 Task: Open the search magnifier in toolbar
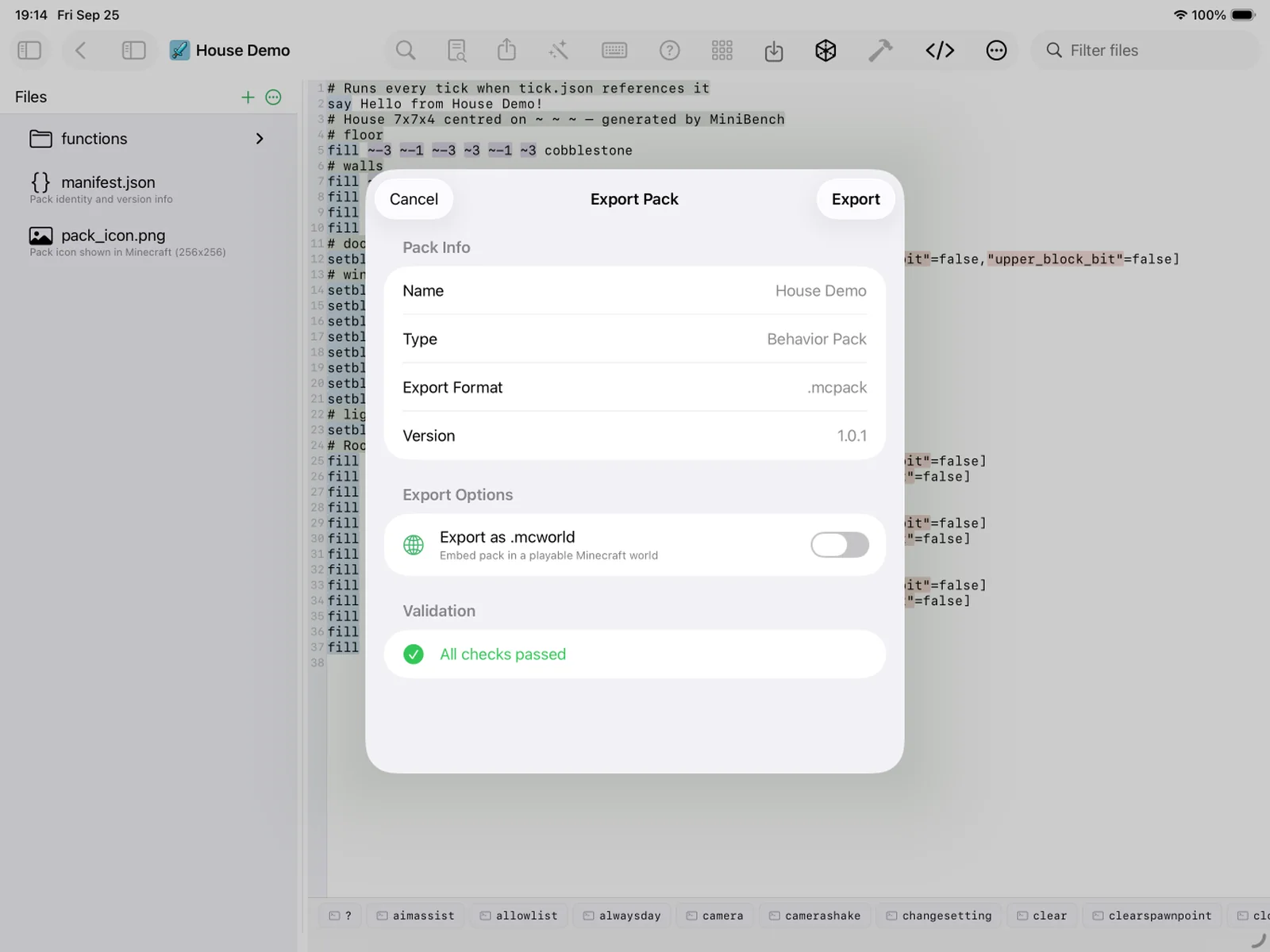tap(406, 51)
